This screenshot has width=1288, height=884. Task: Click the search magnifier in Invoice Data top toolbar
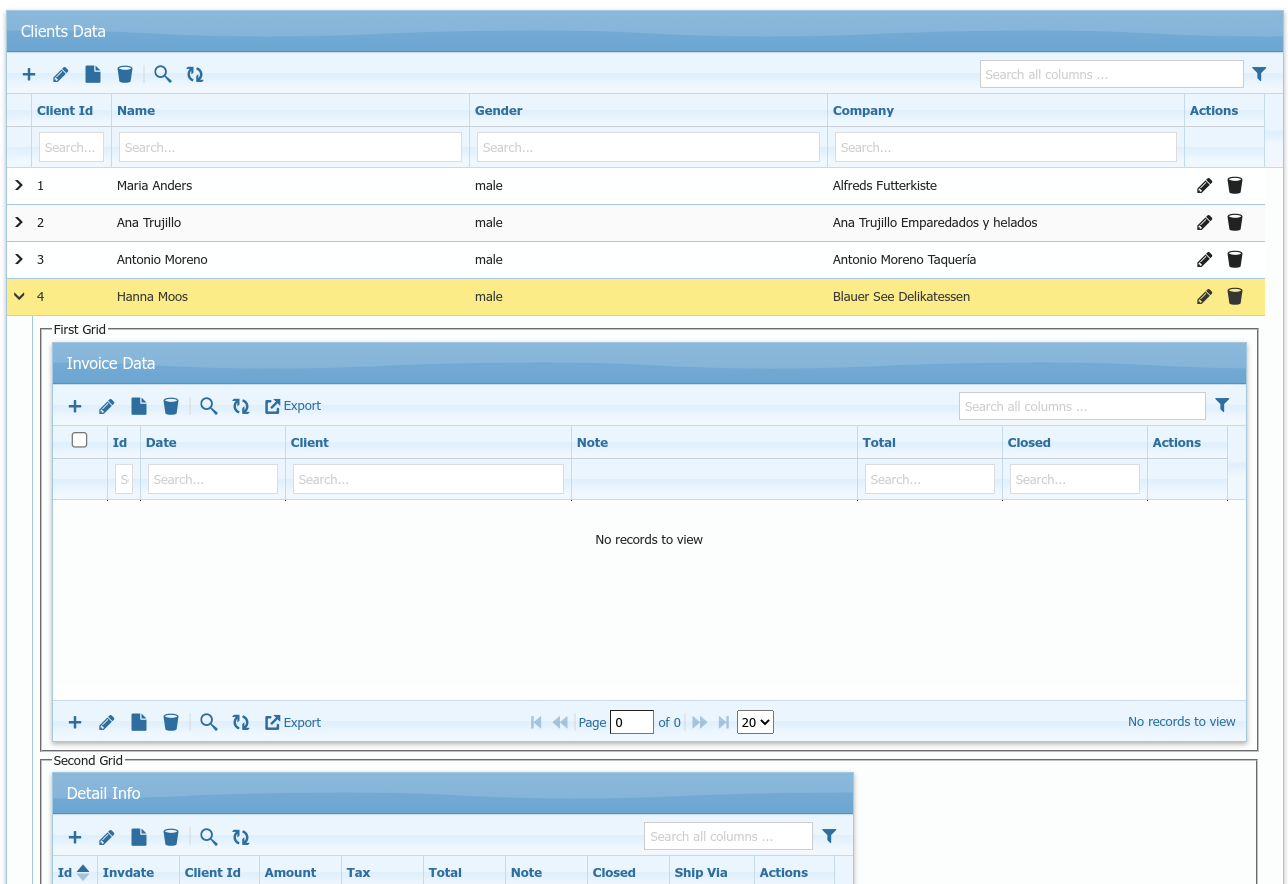coord(209,406)
